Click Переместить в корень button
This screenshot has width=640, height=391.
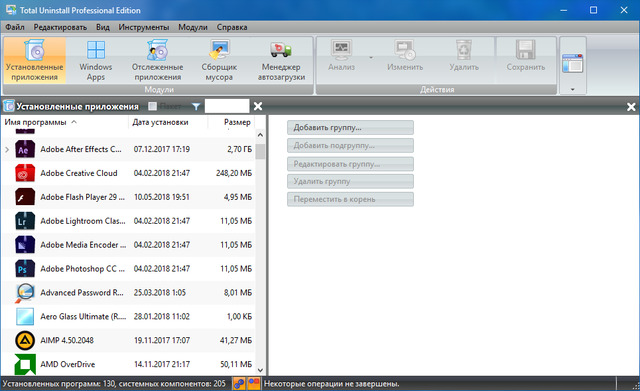tap(350, 199)
